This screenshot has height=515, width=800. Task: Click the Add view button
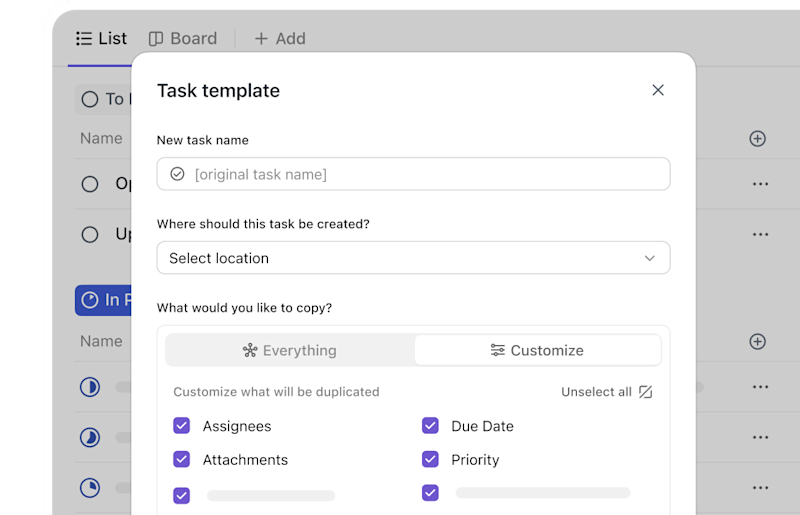[x=280, y=38]
